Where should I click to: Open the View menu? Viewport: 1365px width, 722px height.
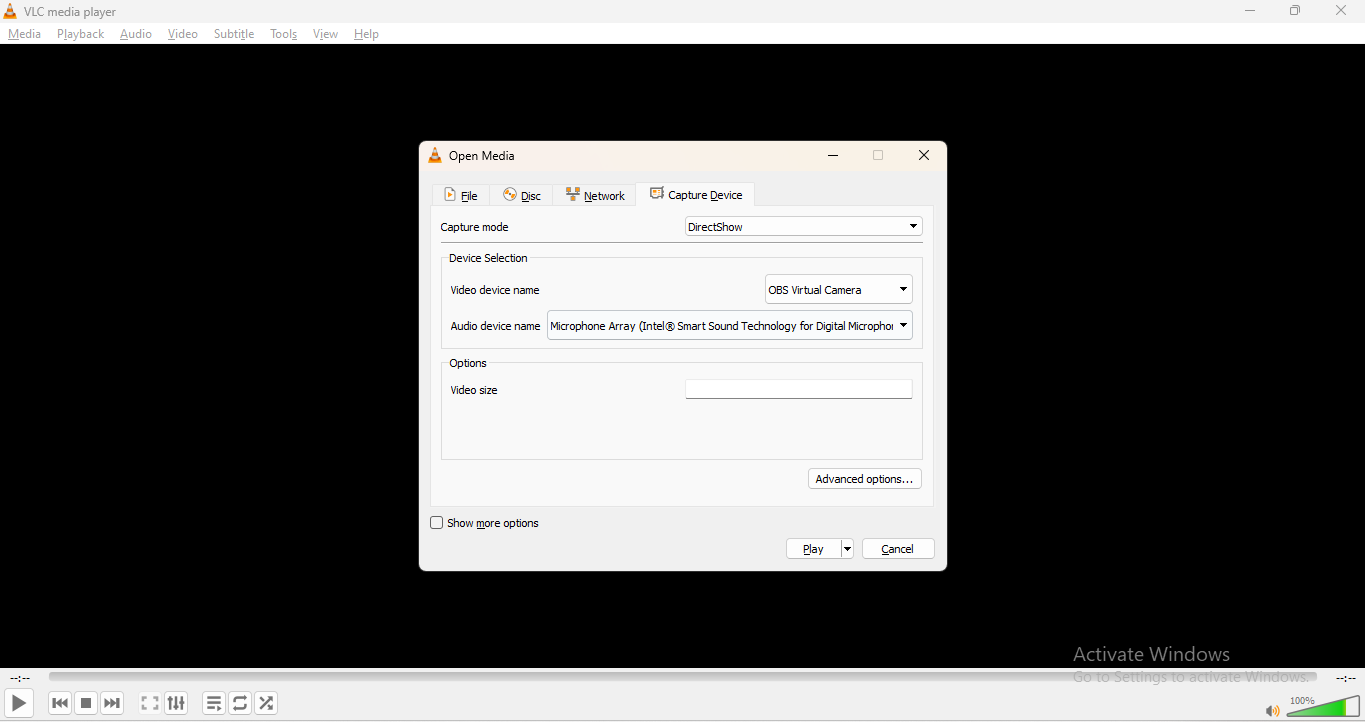coord(326,34)
